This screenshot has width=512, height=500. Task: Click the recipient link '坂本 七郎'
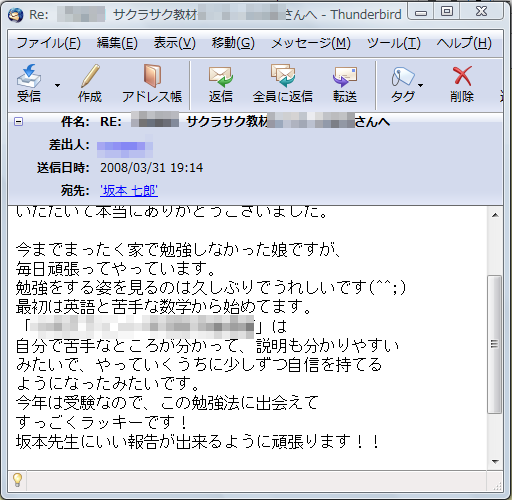[x=129, y=191]
